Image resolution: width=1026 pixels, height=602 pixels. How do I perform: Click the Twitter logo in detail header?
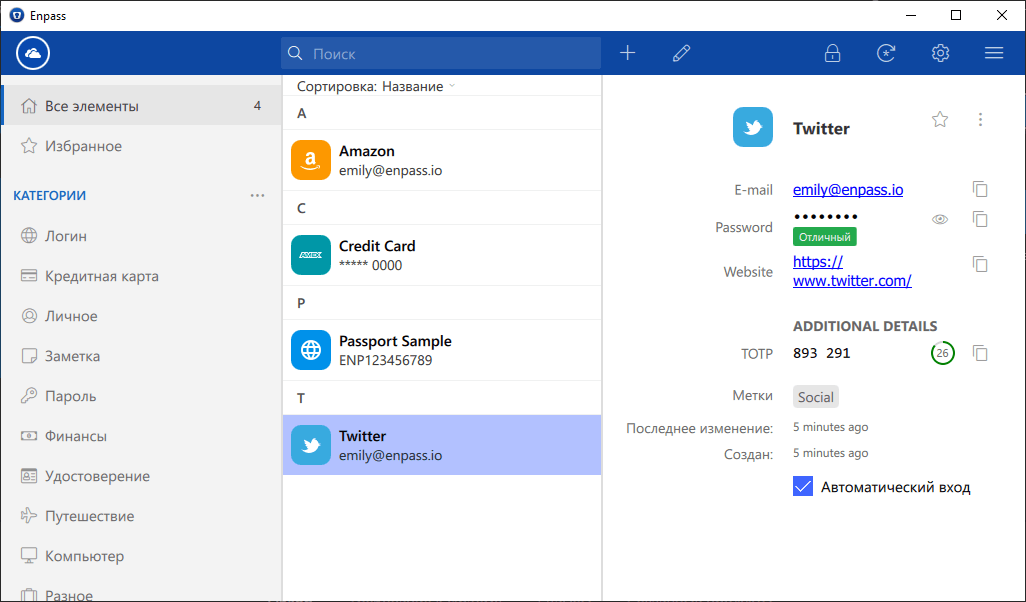coord(752,127)
